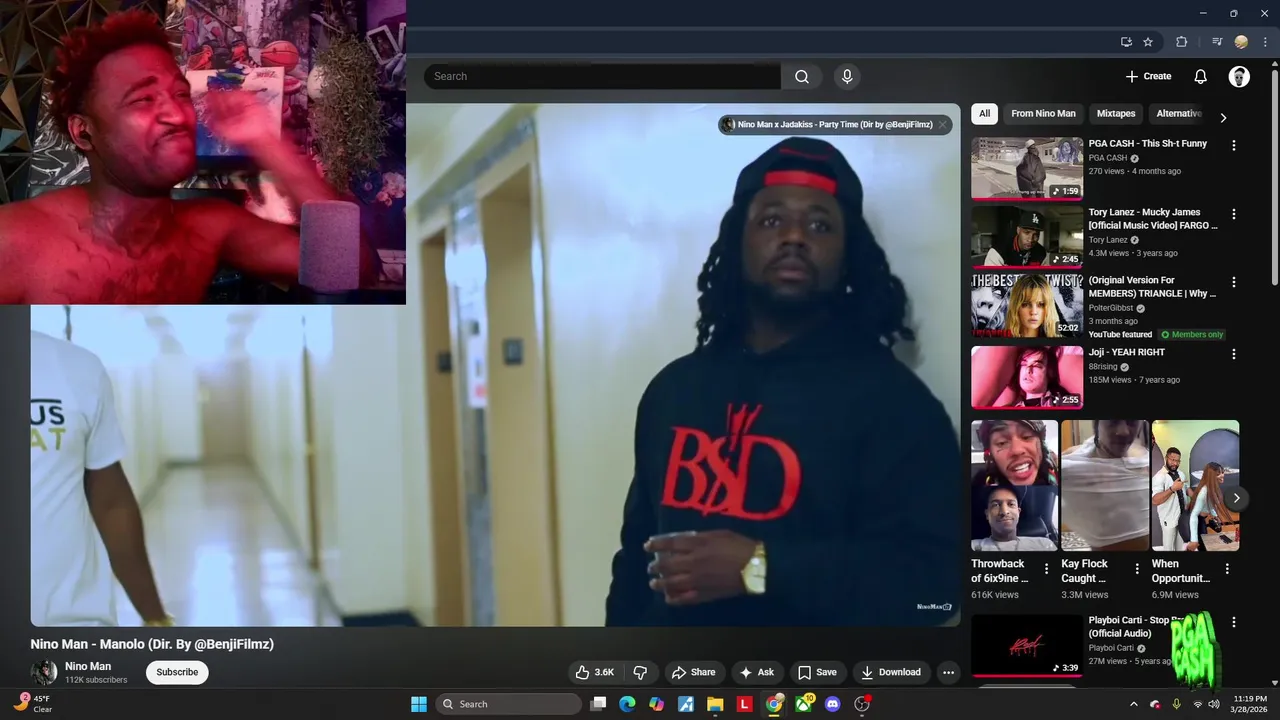Open the YouTube account avatar menu
Screen dimensions: 1280x720
pyautogui.click(x=1239, y=76)
